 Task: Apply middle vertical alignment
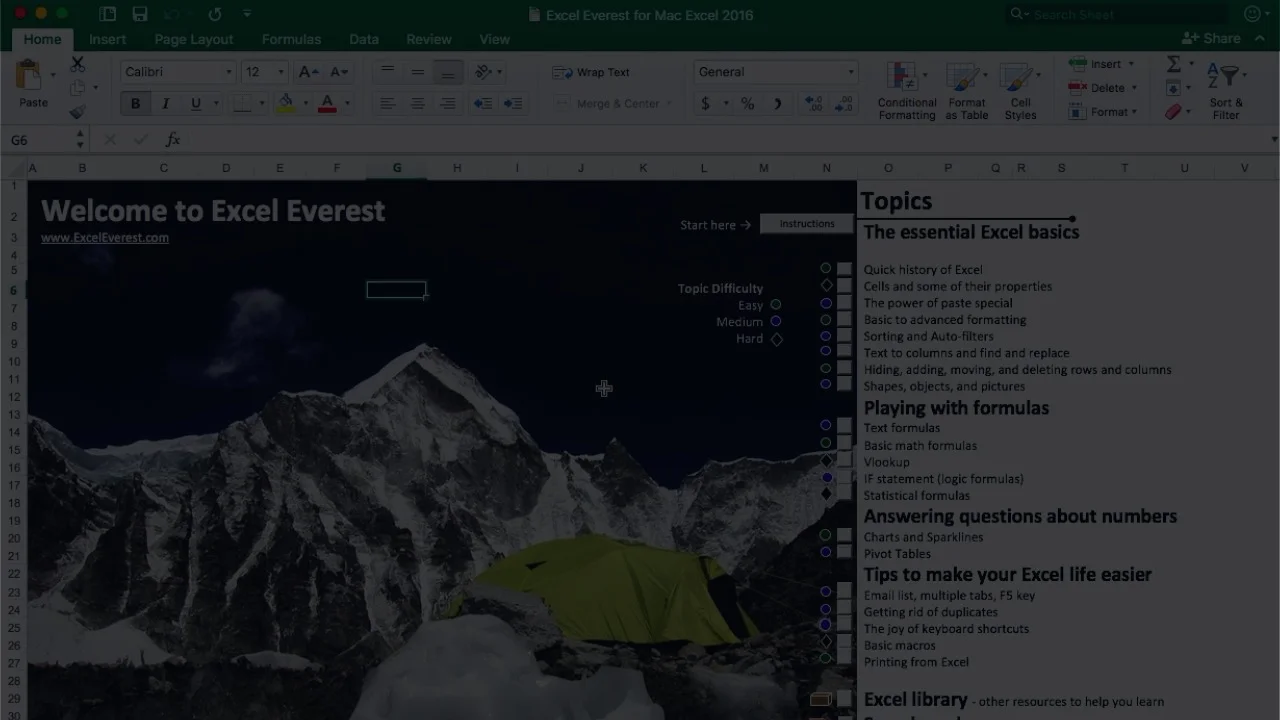[x=417, y=72]
